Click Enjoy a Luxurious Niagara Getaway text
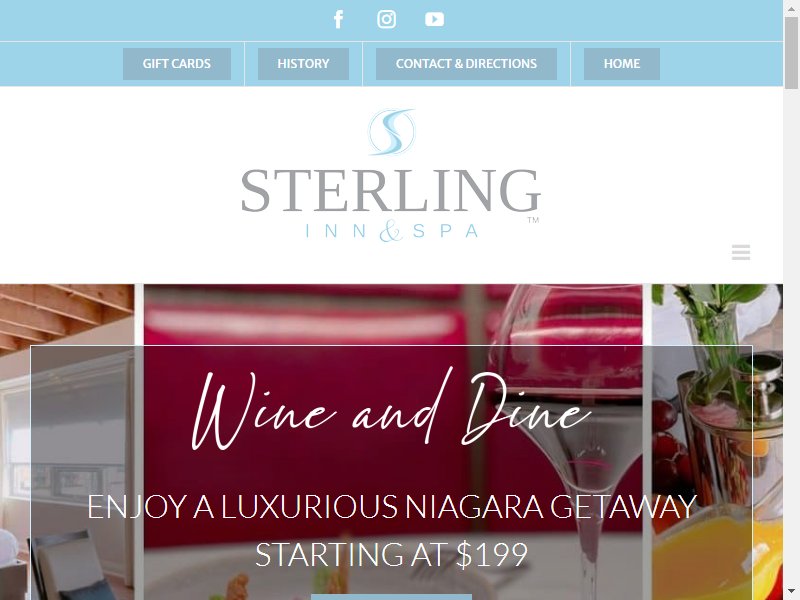800x600 pixels. coord(391,507)
